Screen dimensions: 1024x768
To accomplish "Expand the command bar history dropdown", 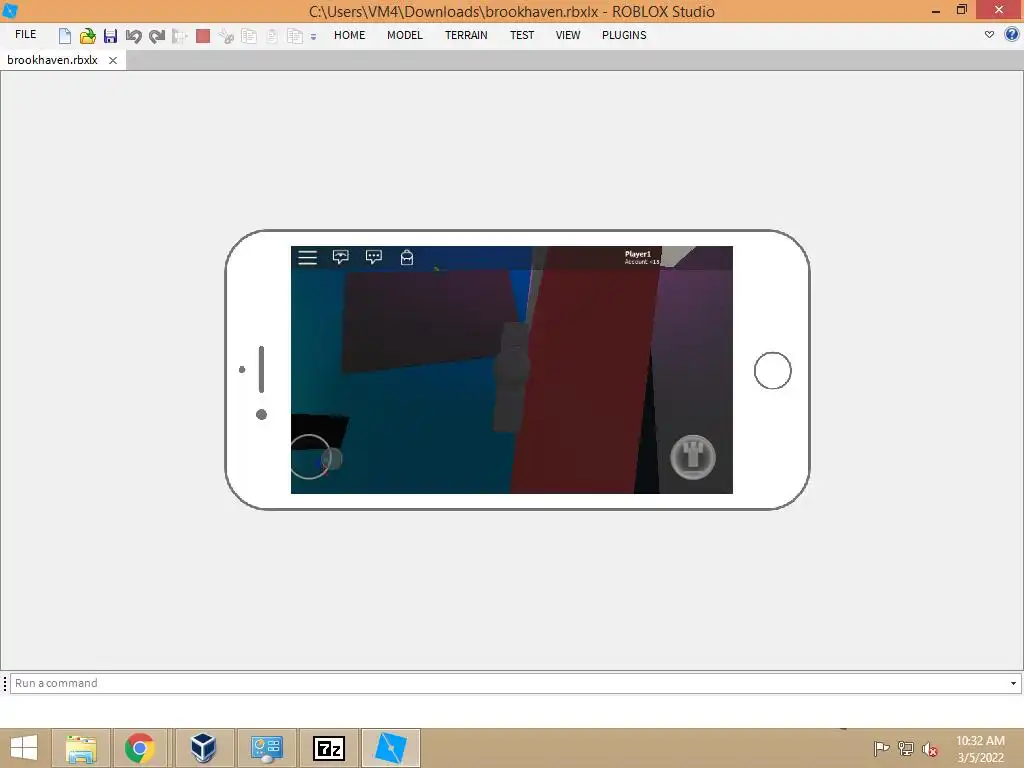I will (1014, 683).
